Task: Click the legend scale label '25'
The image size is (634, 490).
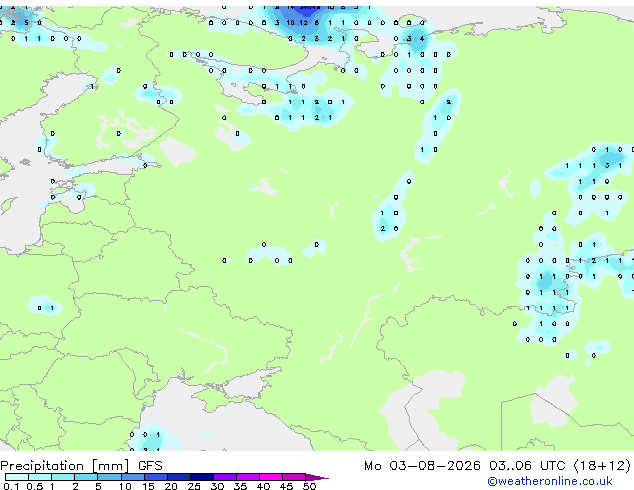Action: [x=194, y=486]
